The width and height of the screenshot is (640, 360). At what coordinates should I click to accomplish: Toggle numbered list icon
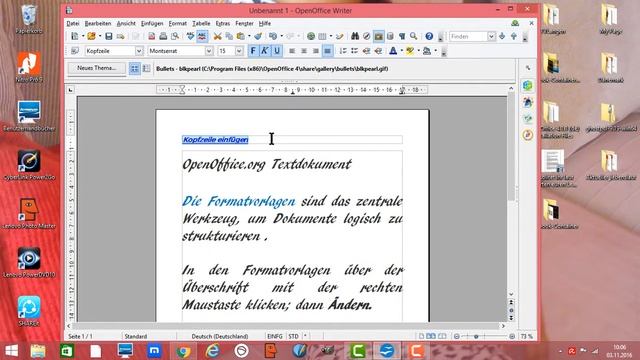point(343,51)
